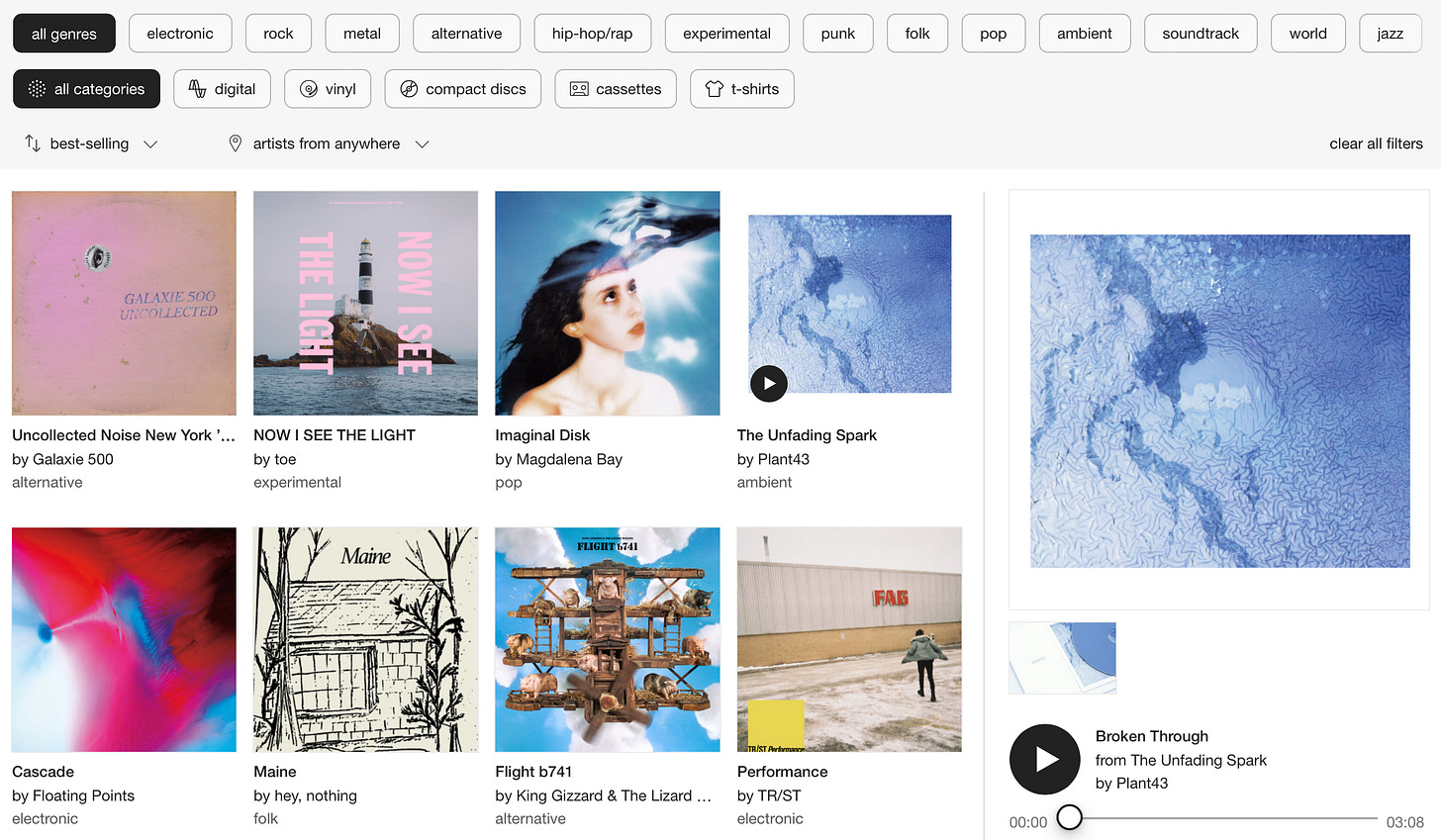Click the pop tag under Magdalena Bay
This screenshot has height=840, width=1441.
point(508,483)
